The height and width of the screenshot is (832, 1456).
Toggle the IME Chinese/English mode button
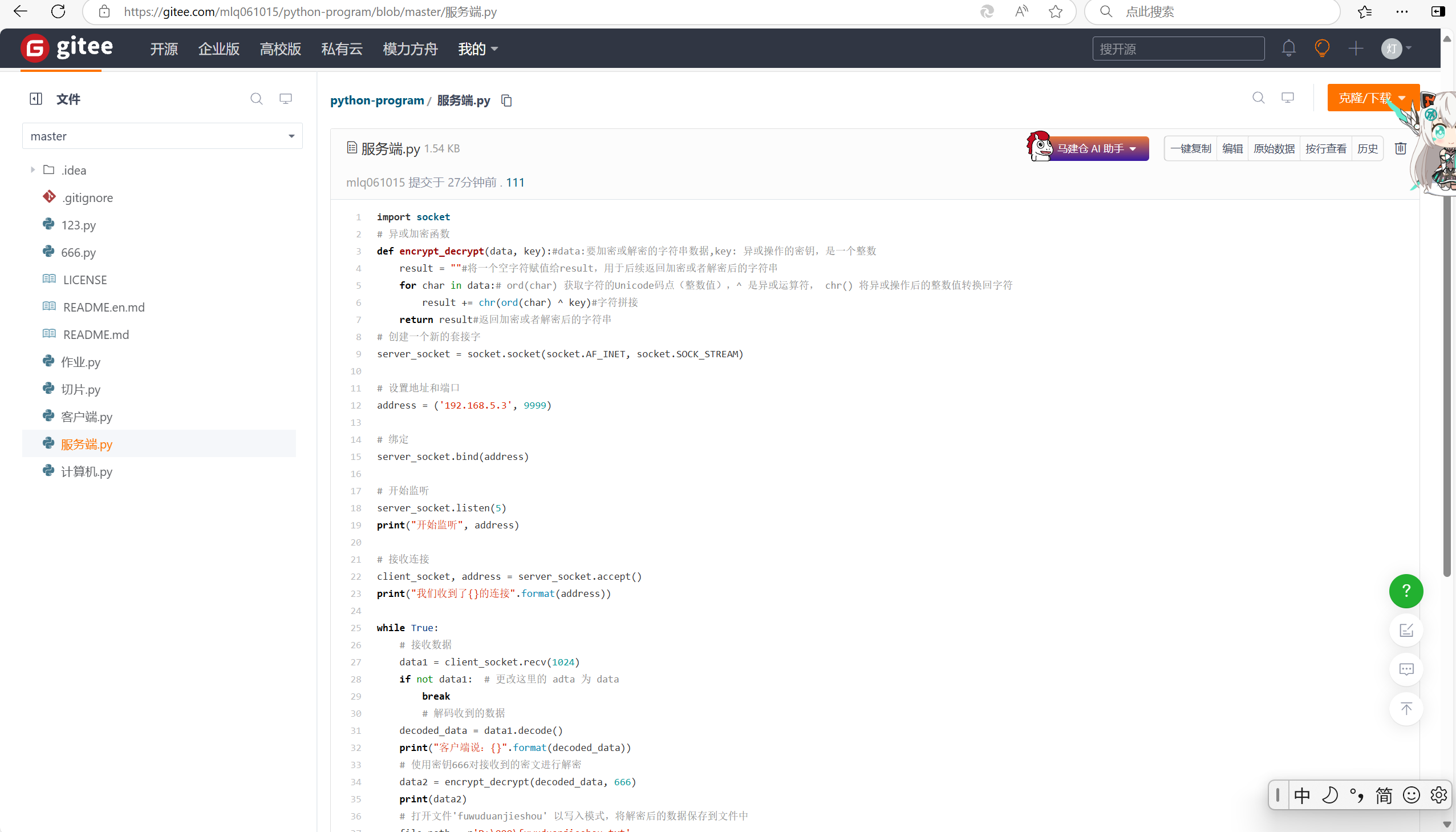pos(1302,795)
